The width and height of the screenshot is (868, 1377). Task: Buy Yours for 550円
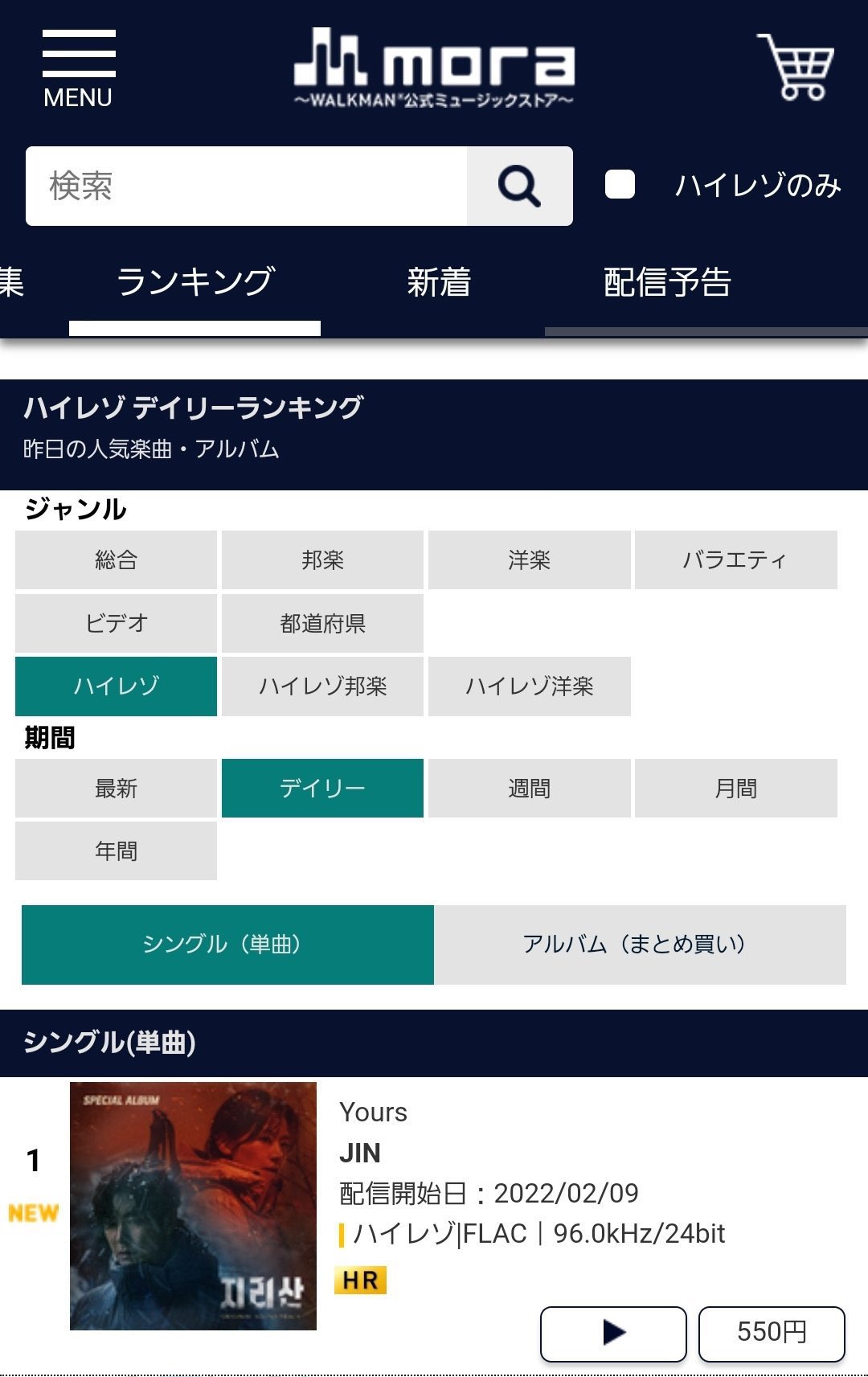coord(772,1333)
